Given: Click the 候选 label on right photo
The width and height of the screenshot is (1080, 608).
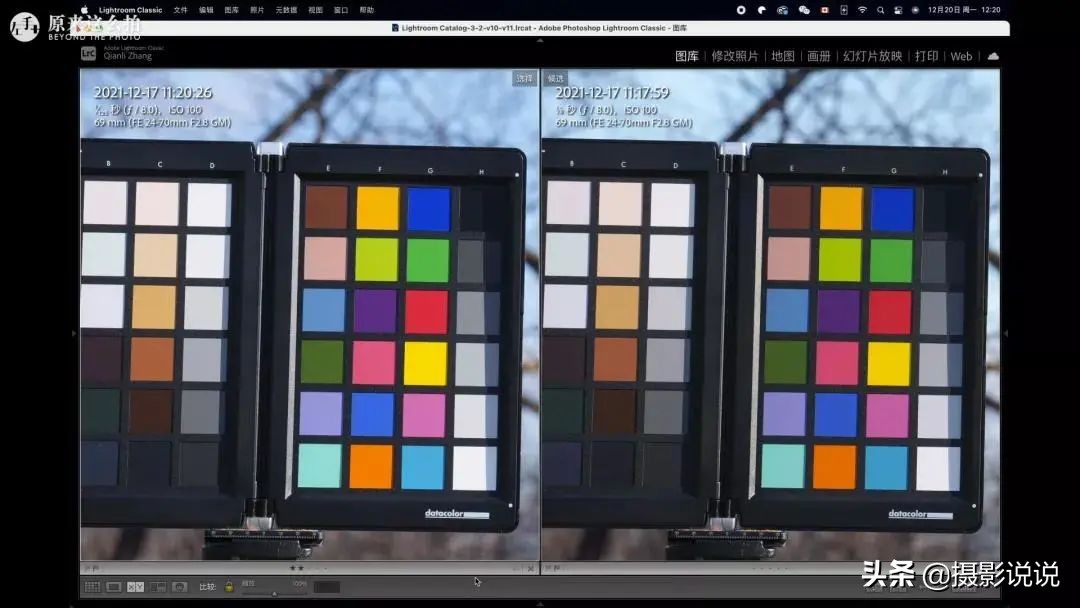Looking at the screenshot, I should click(555, 78).
